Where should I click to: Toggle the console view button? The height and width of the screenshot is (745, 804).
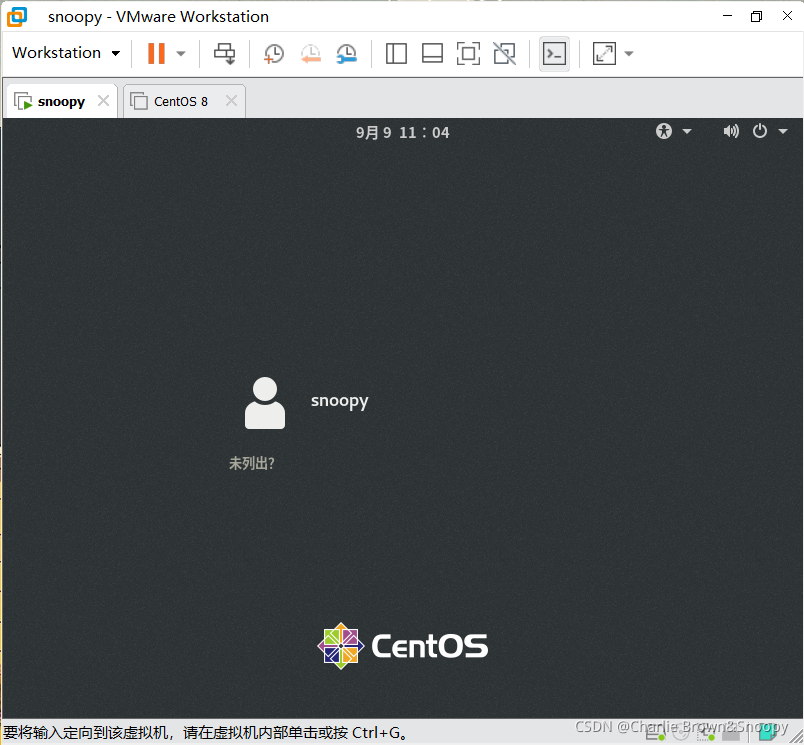(554, 53)
